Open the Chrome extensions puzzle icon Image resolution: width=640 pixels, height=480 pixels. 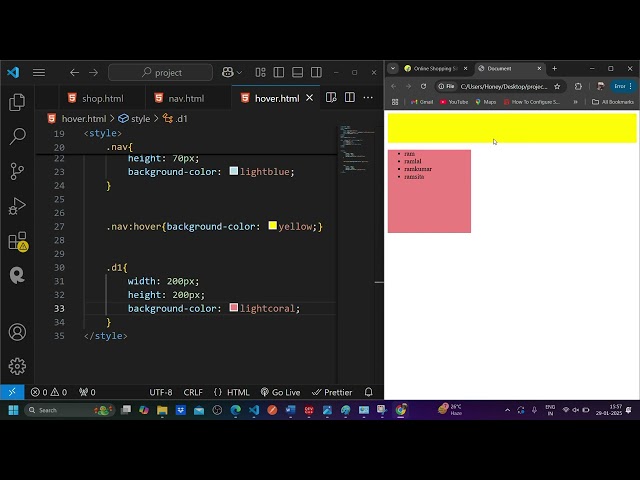(578, 86)
